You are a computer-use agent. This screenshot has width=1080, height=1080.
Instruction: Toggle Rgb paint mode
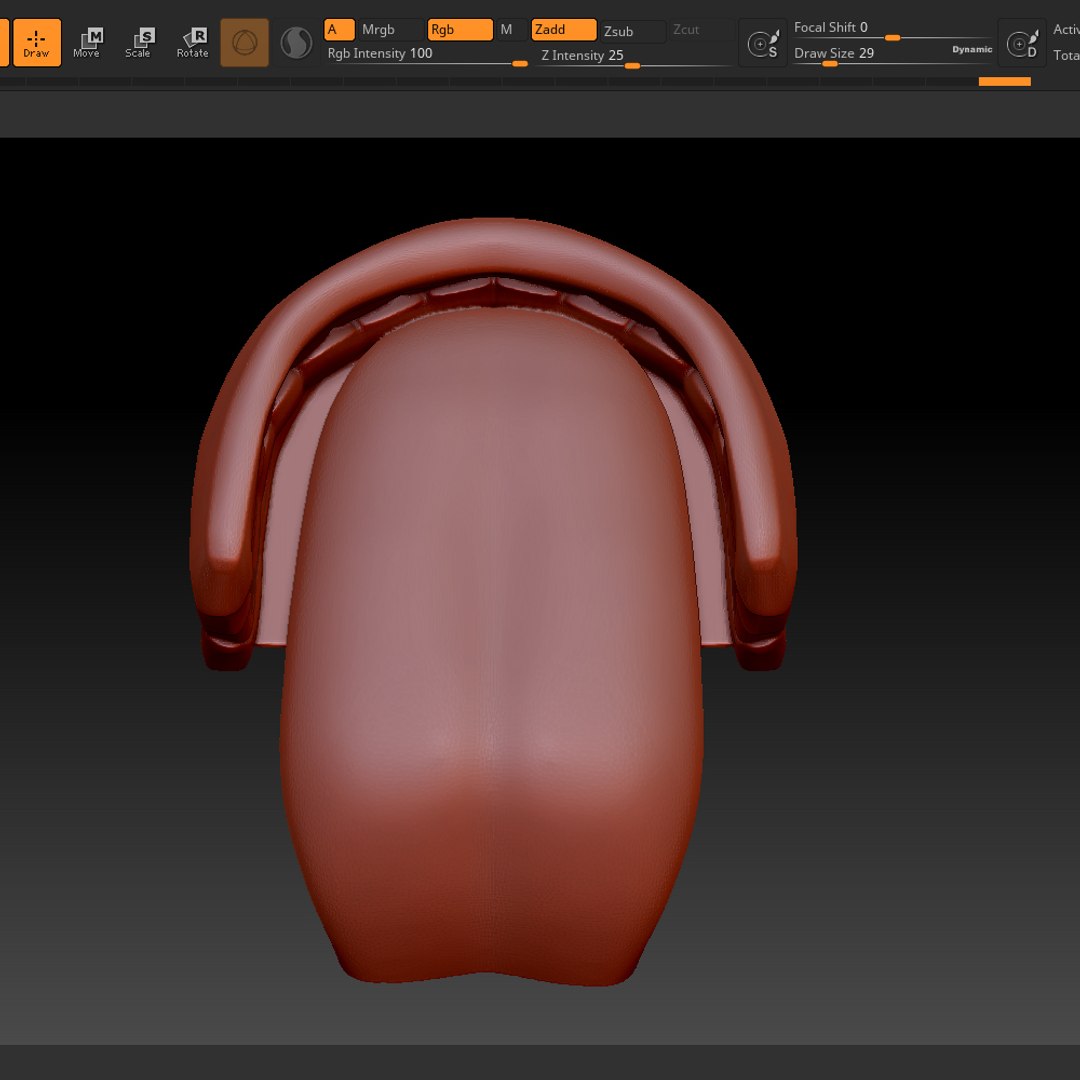[460, 30]
